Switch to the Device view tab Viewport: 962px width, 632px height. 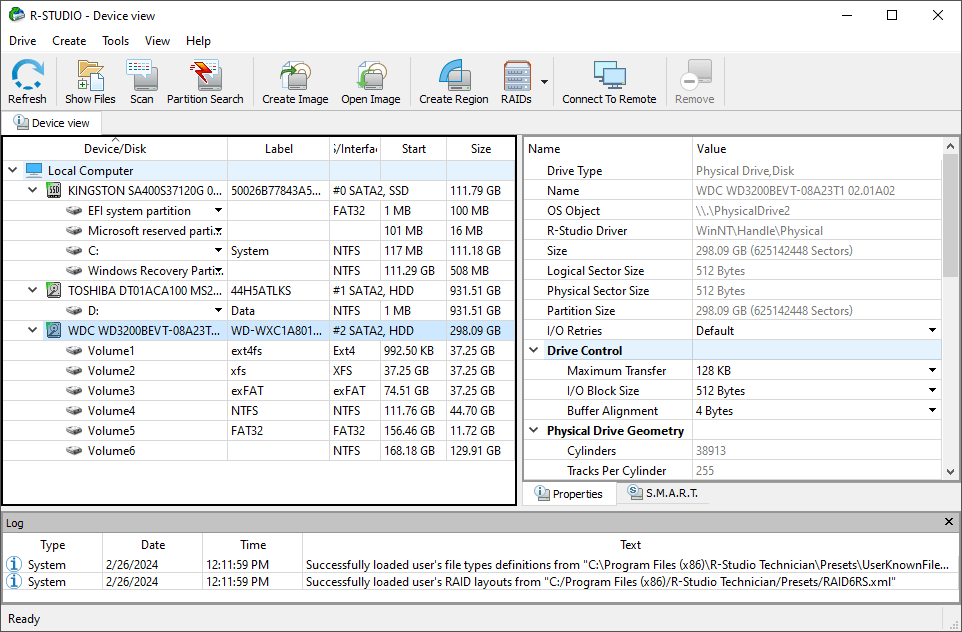point(52,123)
